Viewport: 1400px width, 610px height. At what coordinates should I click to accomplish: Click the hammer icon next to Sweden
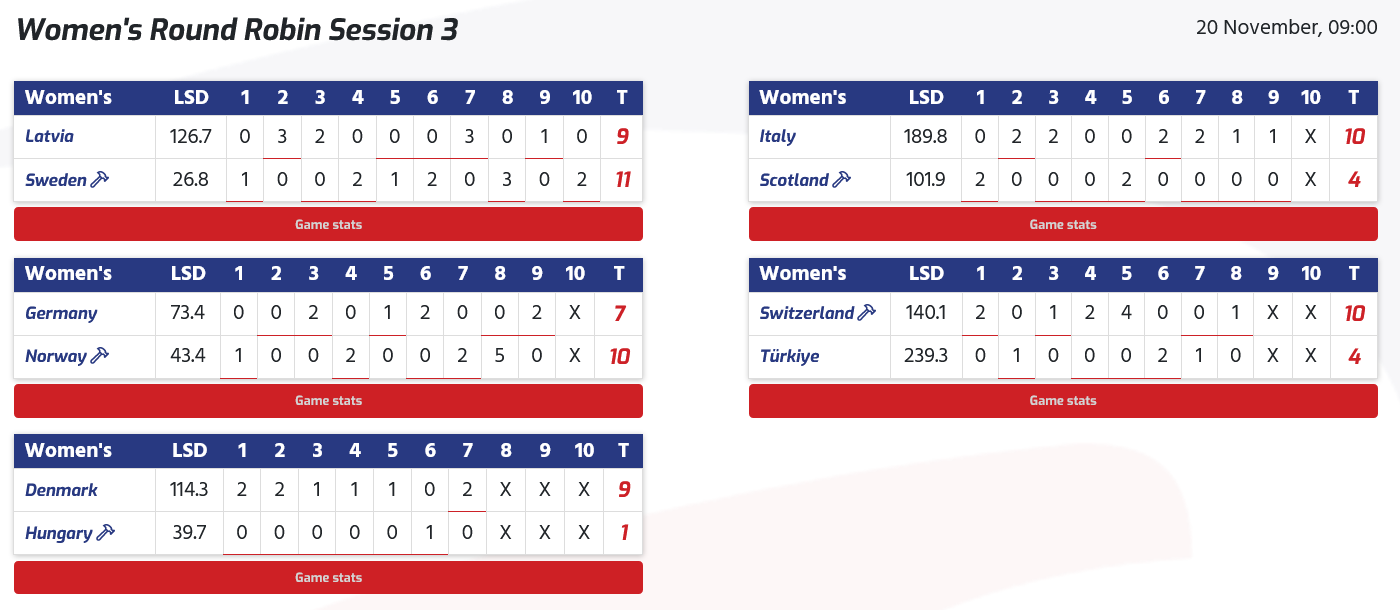point(99,180)
